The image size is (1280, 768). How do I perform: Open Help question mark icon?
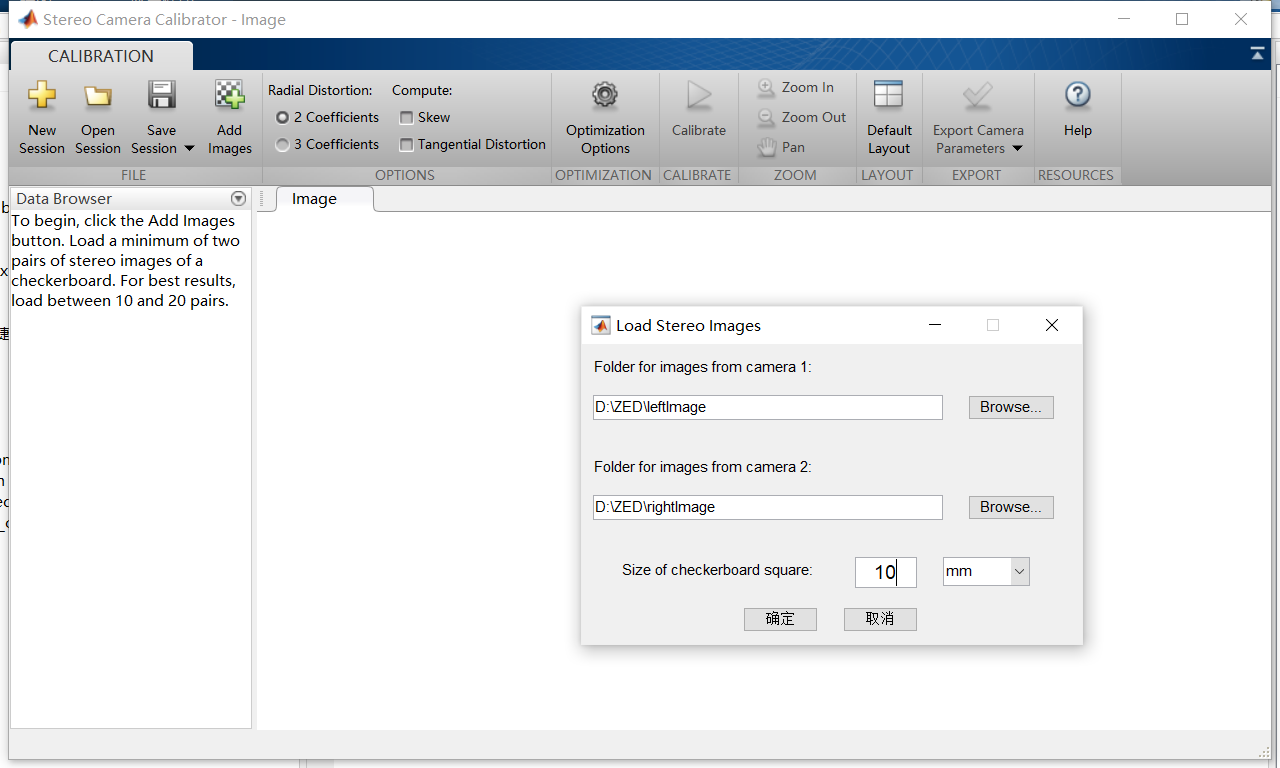(x=1077, y=95)
